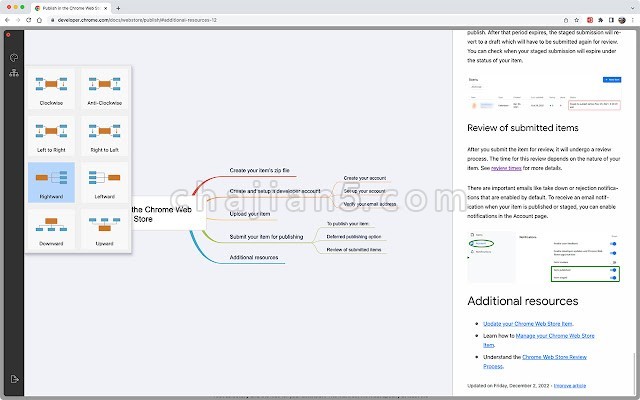Select the Additional resources mind map node
This screenshot has height=400, width=640.
(x=254, y=257)
